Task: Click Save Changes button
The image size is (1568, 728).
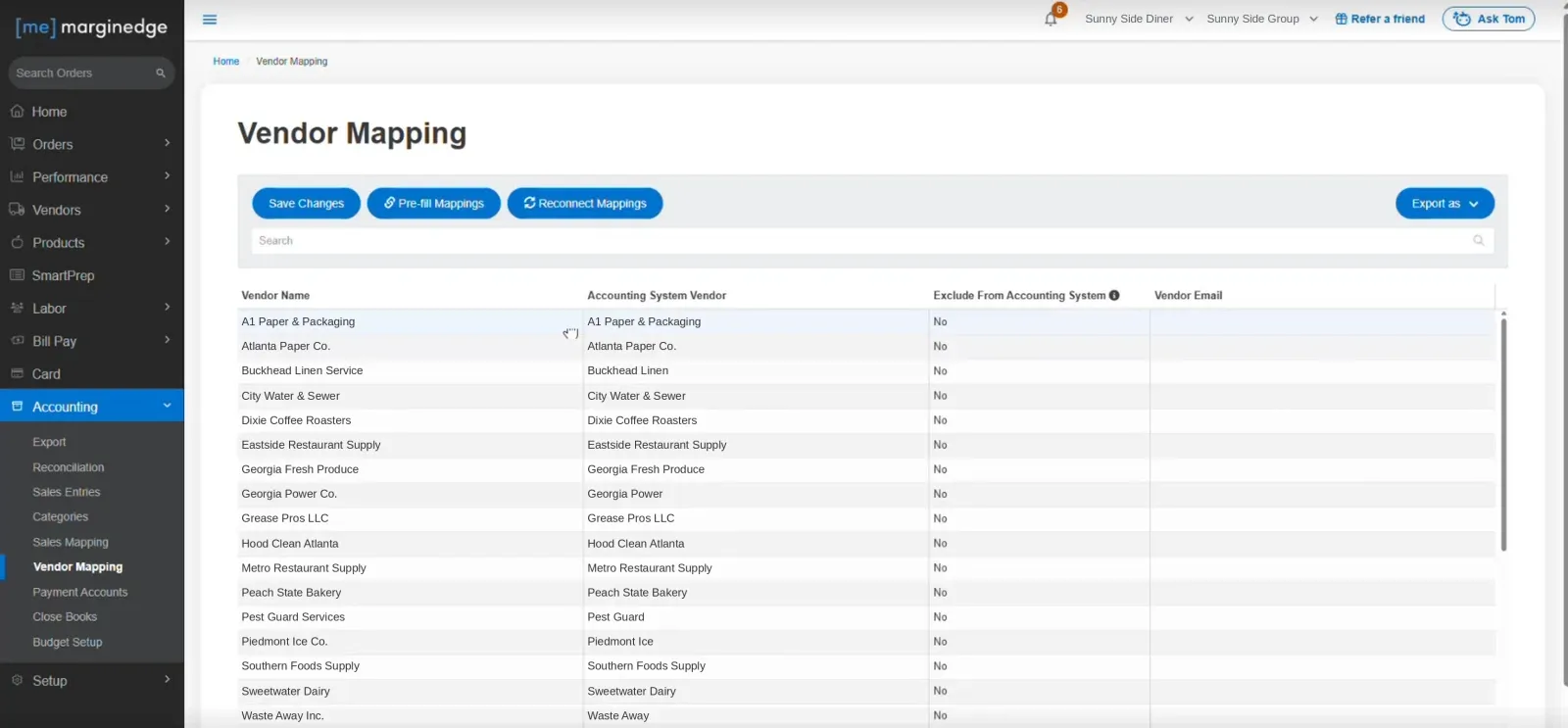Action: [307, 204]
